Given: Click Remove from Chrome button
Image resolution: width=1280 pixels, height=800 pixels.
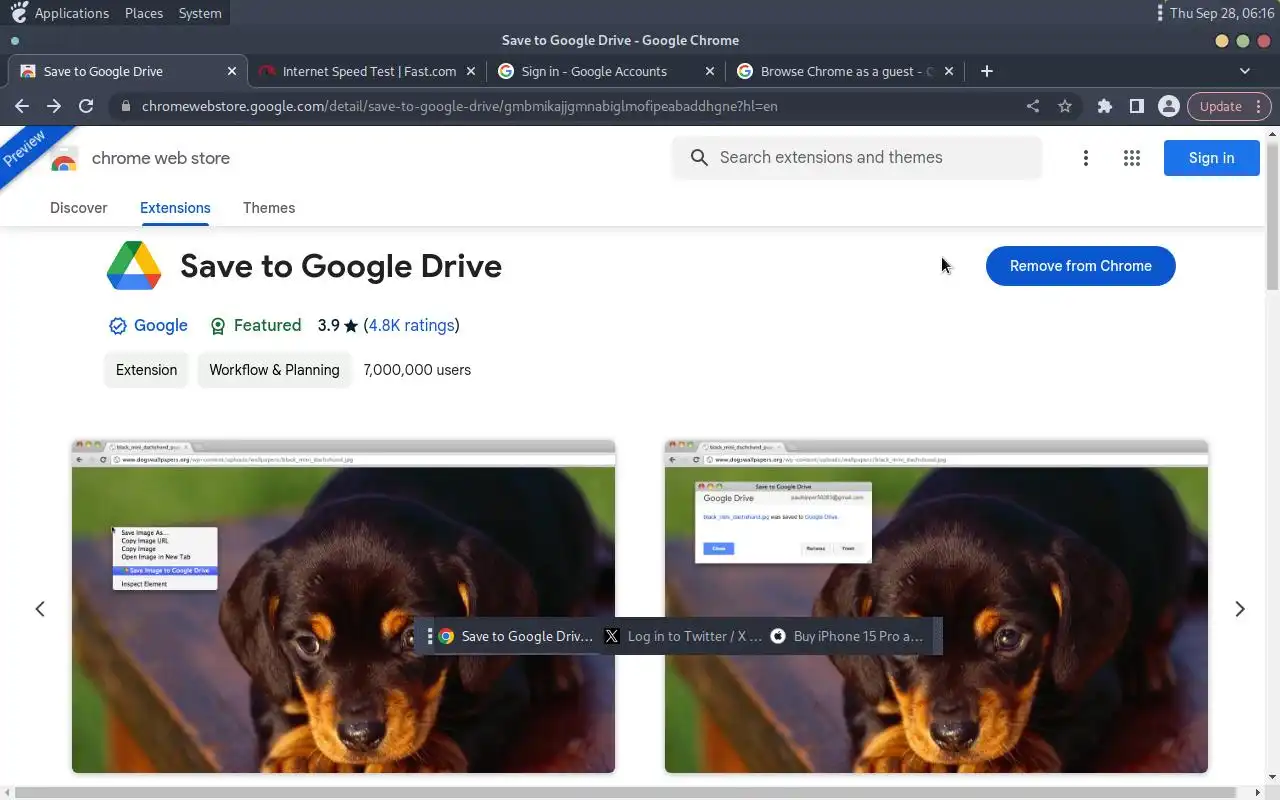Looking at the screenshot, I should [x=1080, y=266].
